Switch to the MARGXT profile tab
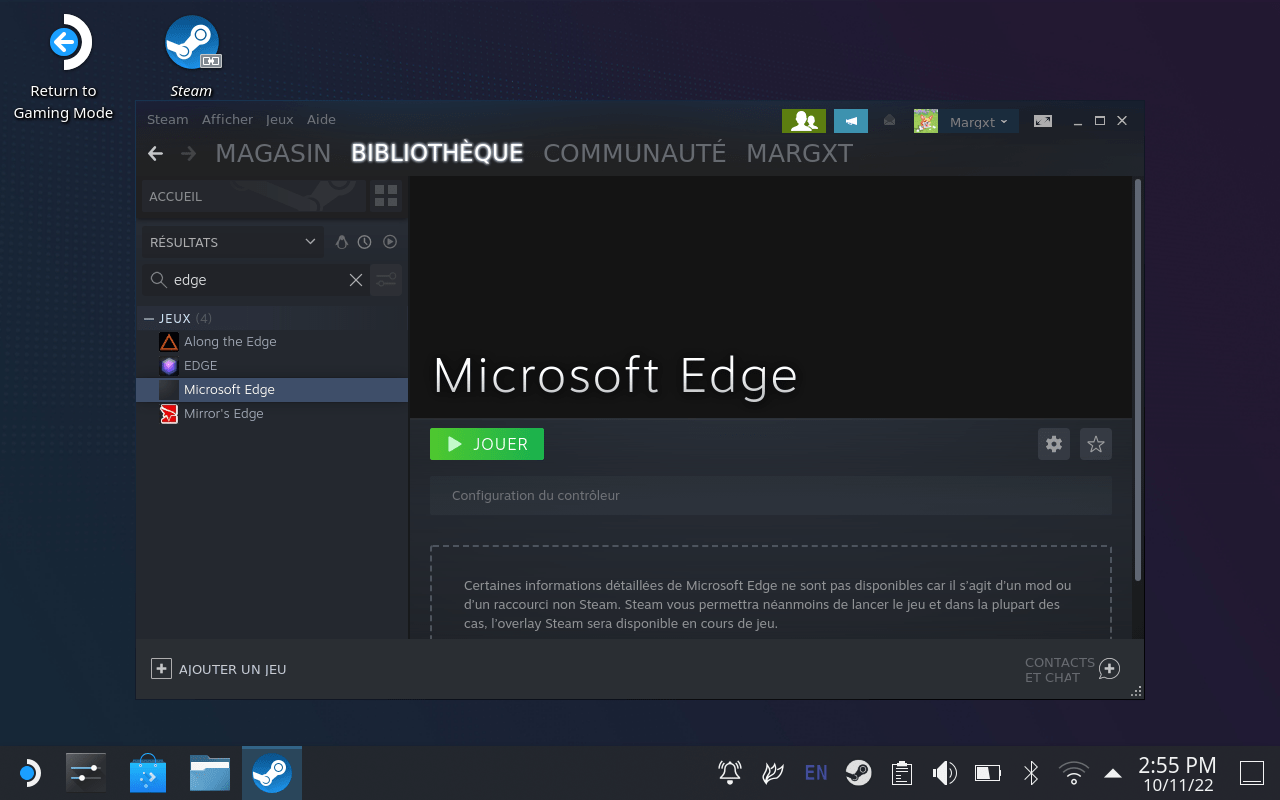This screenshot has height=800, width=1280. [x=799, y=153]
